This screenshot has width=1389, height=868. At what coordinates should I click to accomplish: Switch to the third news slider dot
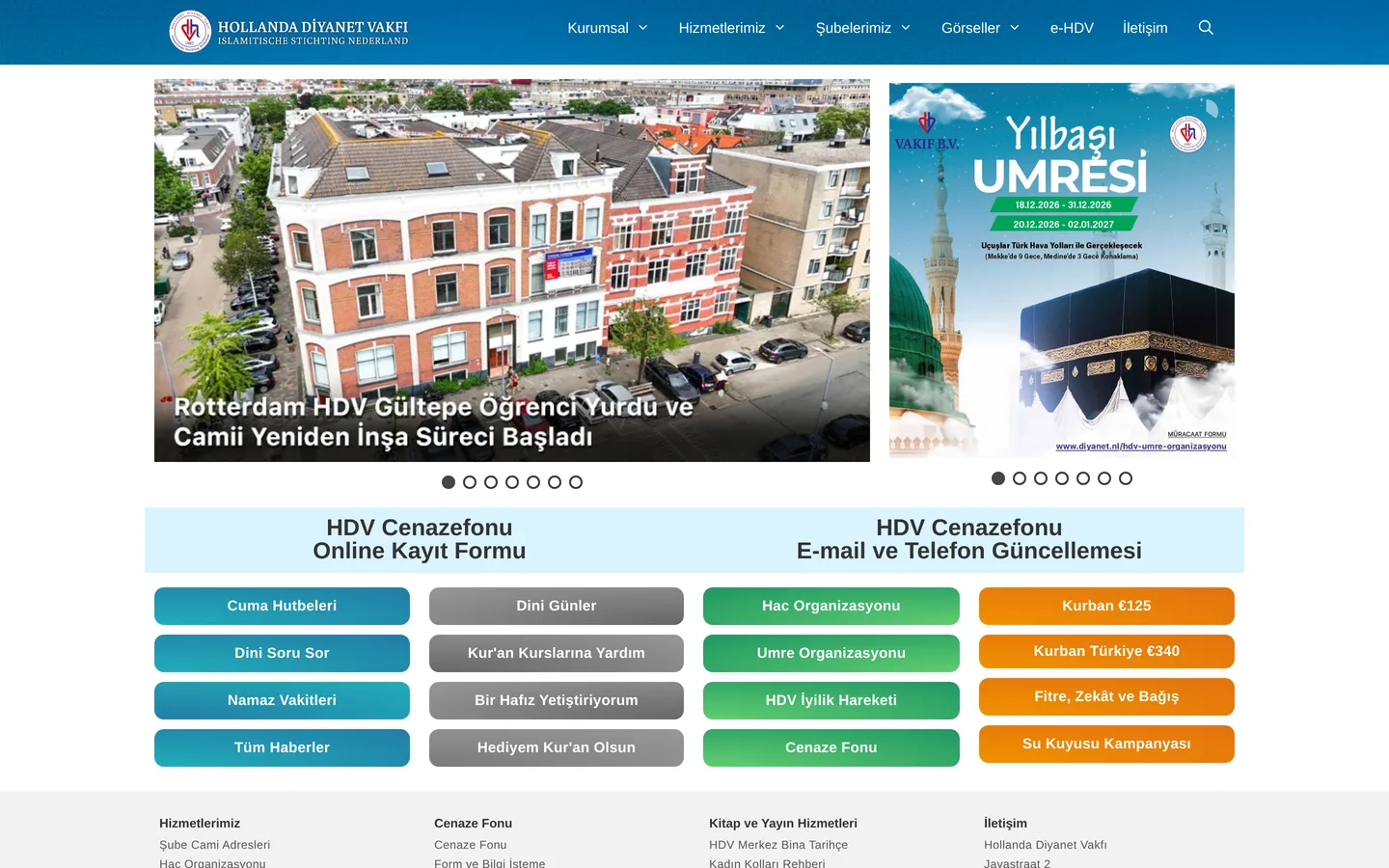[491, 482]
